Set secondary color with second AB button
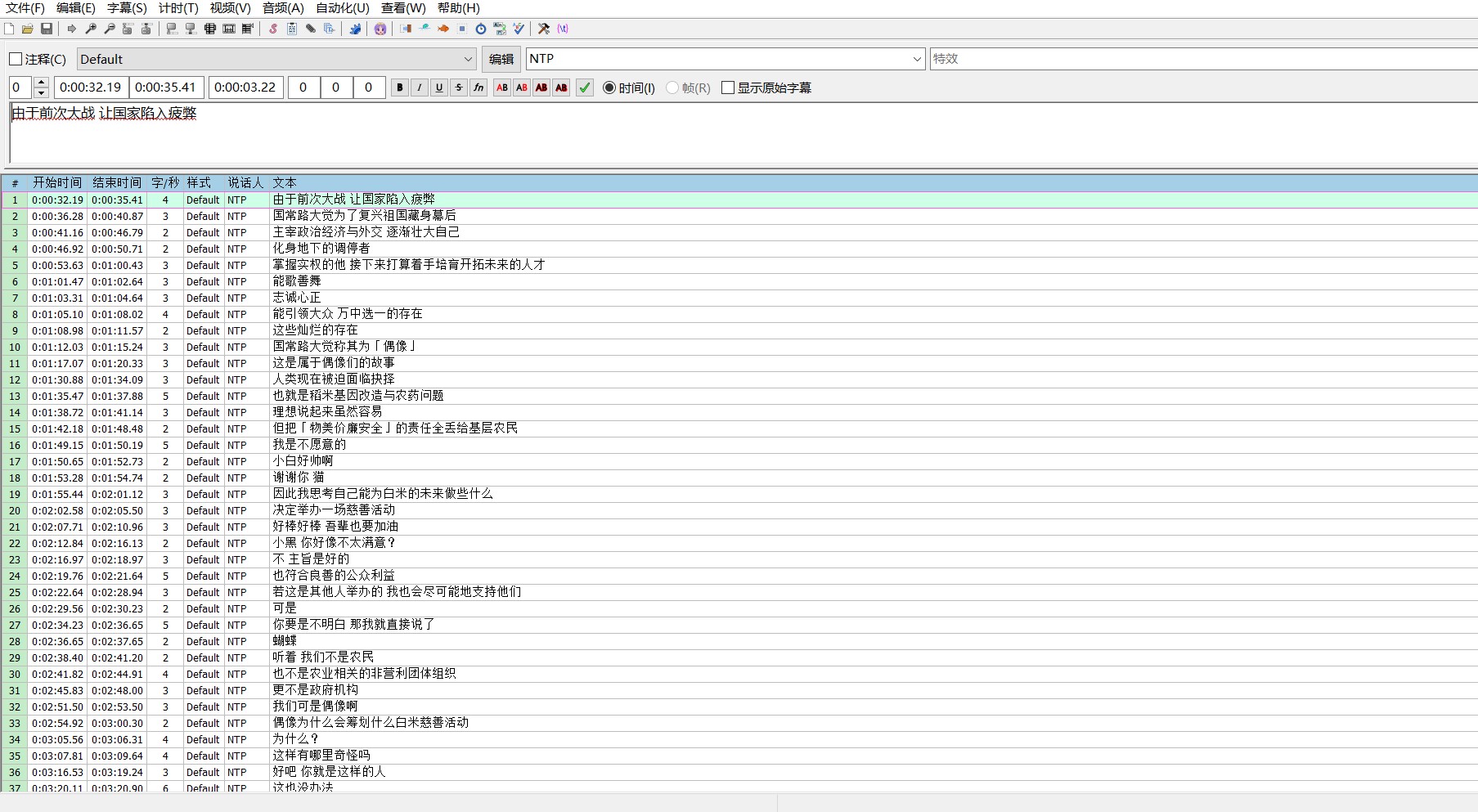Viewport: 1478px width, 812px height. (522, 87)
